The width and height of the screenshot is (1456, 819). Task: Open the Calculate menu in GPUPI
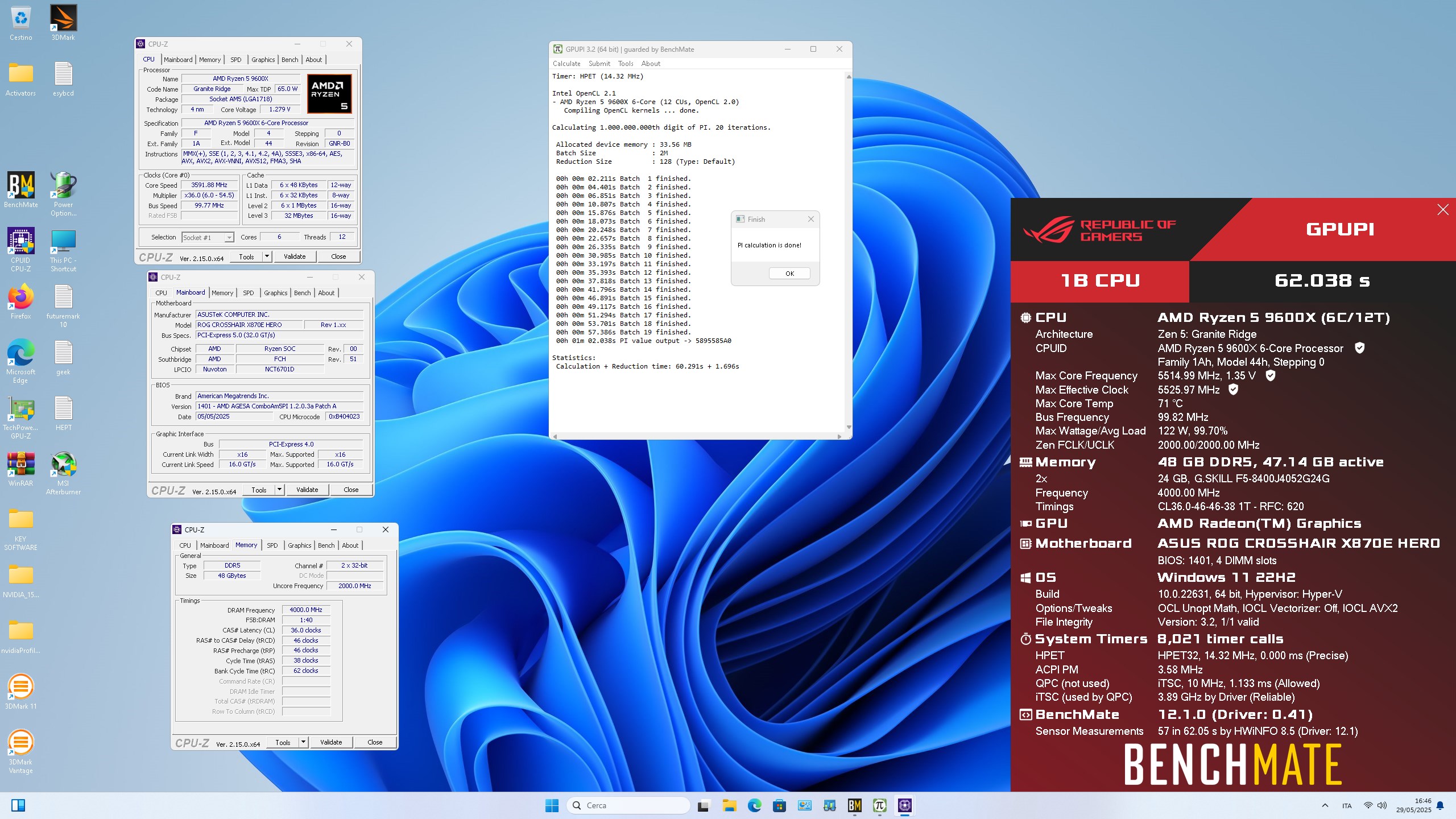566,64
